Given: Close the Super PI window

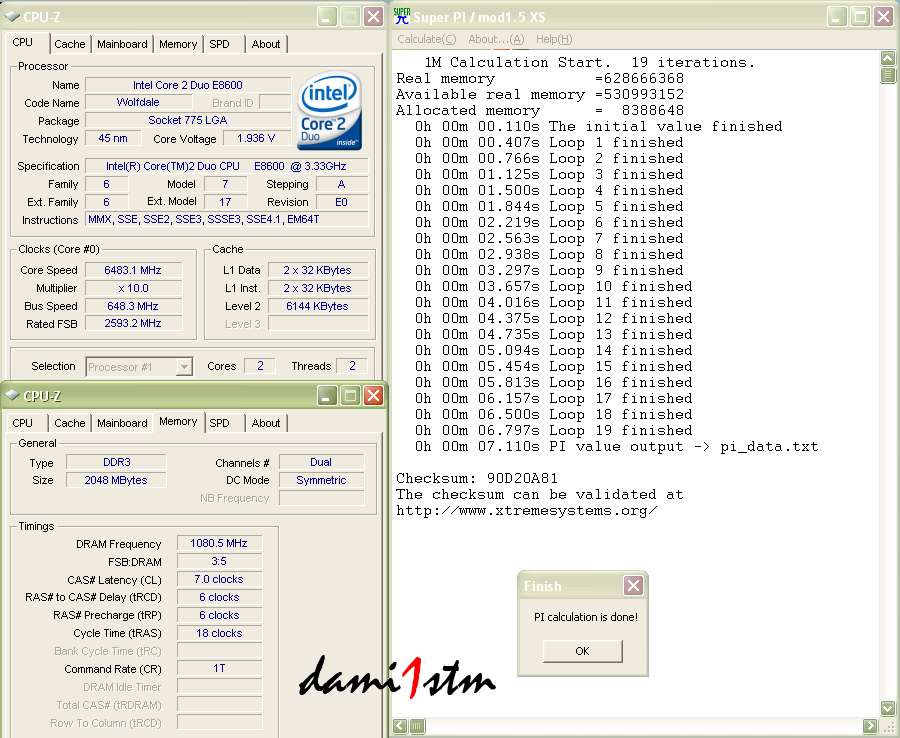Looking at the screenshot, I should click(884, 17).
